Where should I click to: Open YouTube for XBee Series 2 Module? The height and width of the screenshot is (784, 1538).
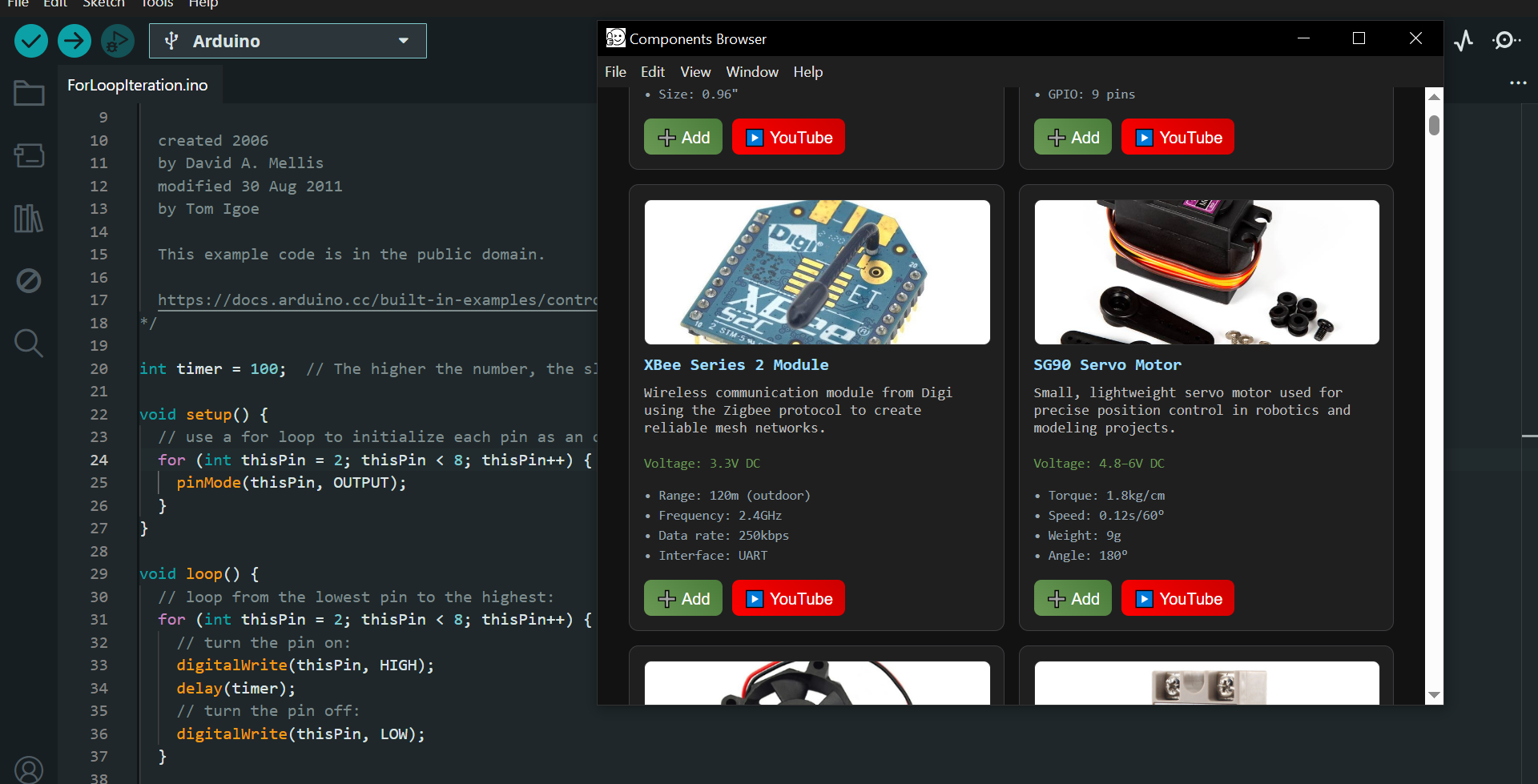(788, 598)
